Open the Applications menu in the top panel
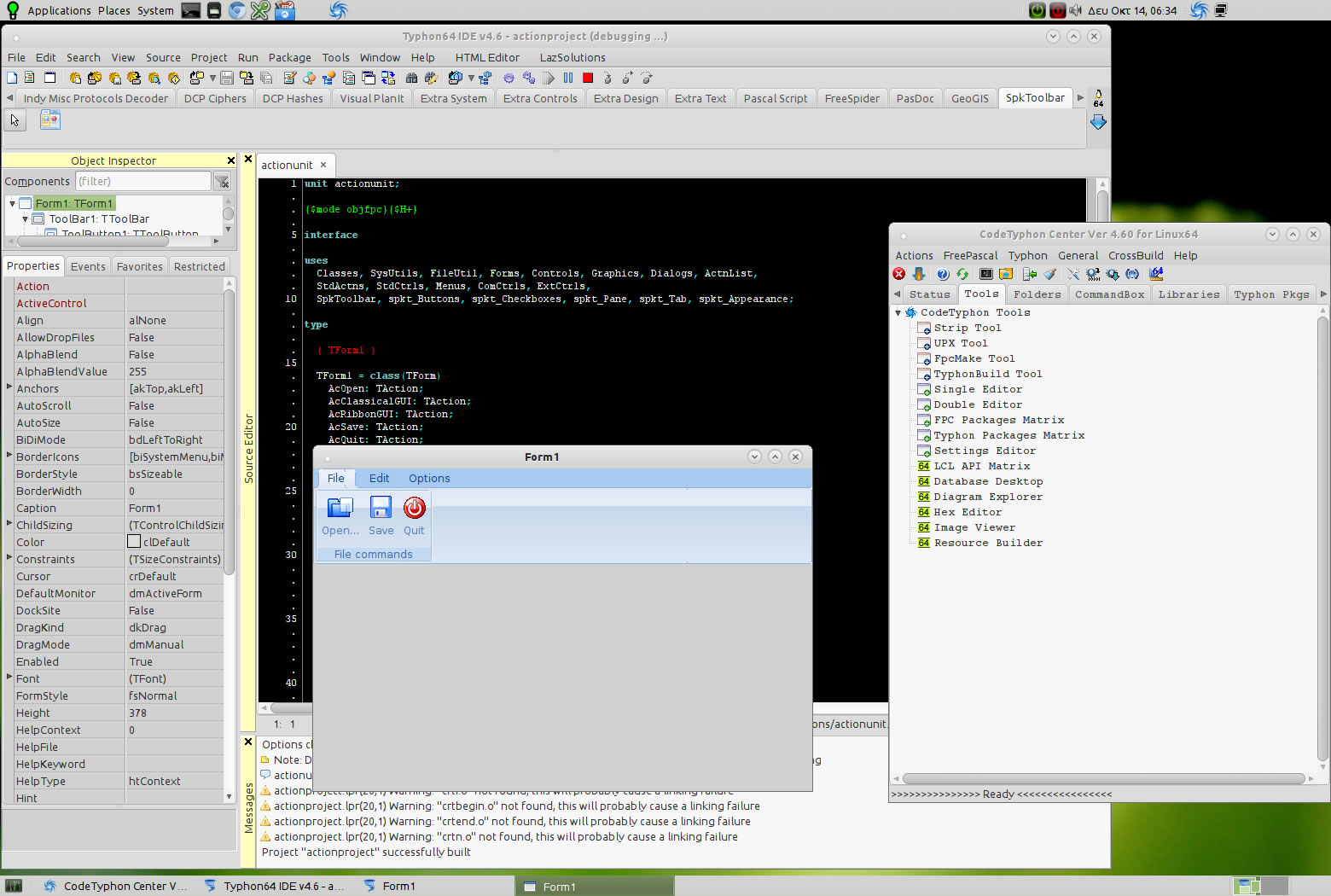 (59, 10)
